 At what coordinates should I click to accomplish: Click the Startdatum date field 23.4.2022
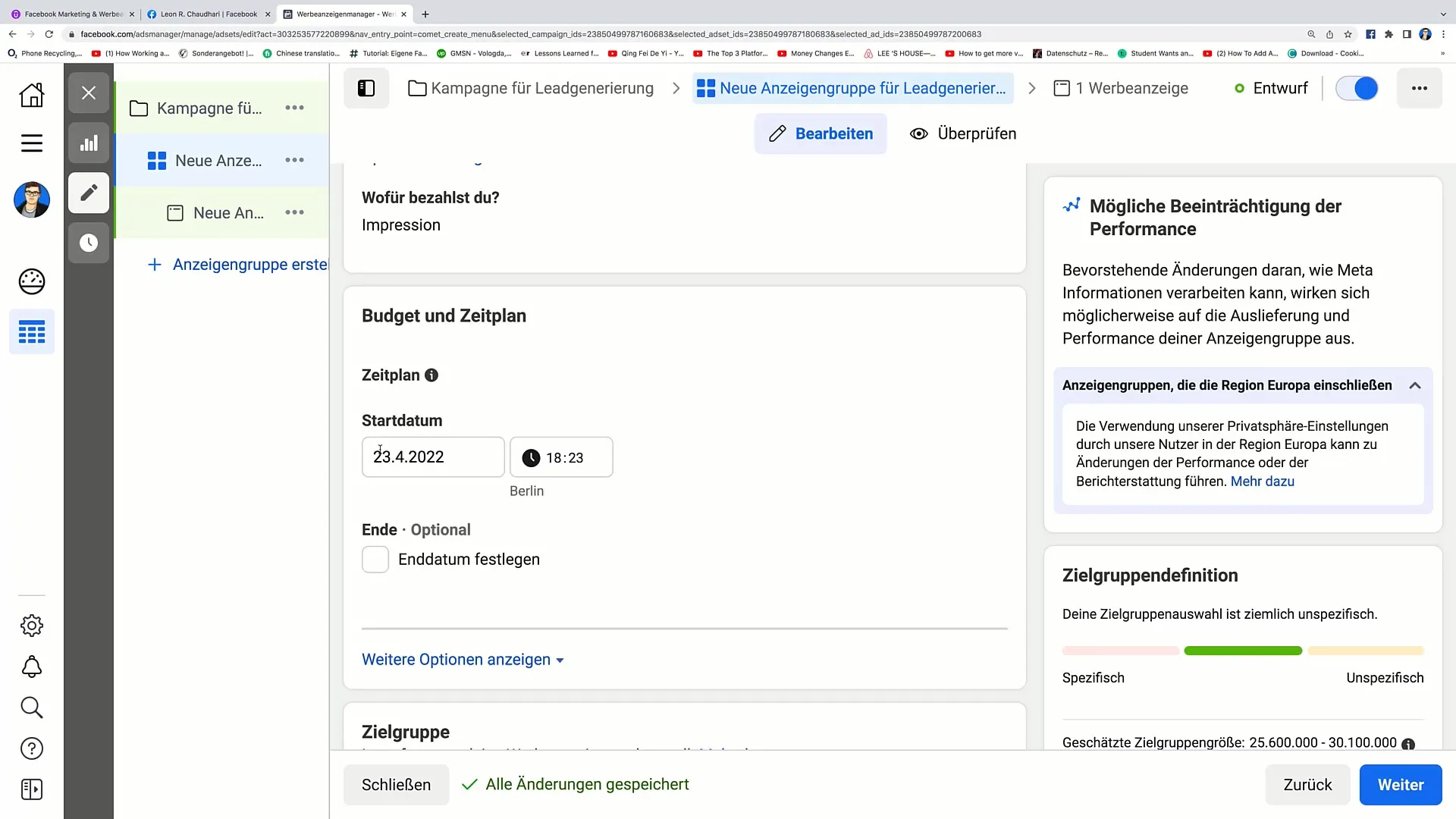pyautogui.click(x=433, y=457)
